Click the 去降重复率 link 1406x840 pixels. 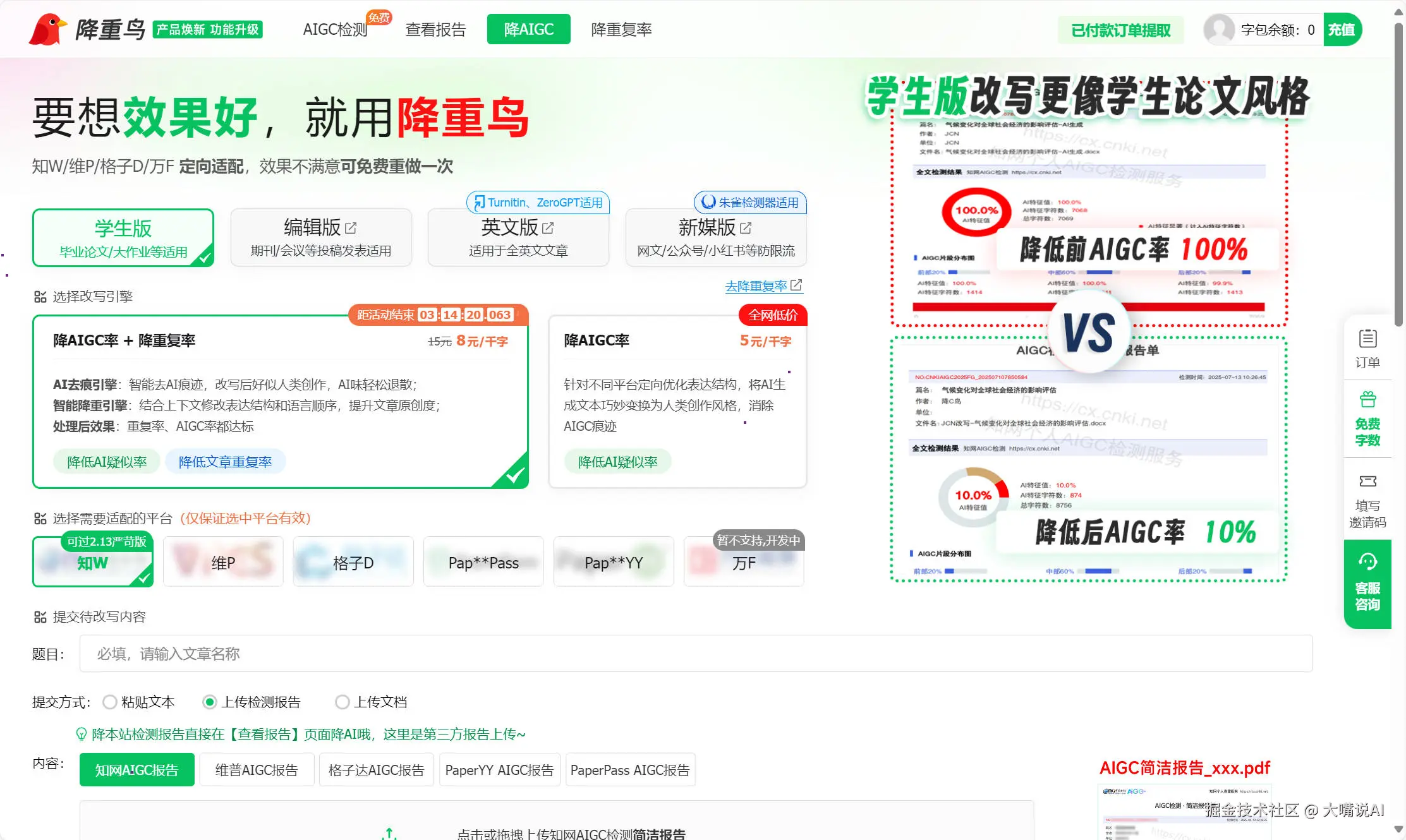point(756,286)
